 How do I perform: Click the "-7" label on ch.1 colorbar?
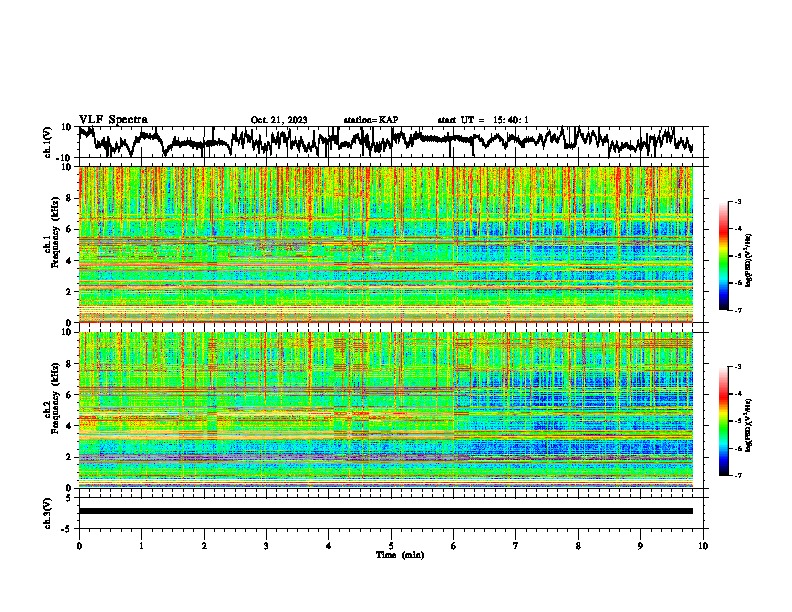(737, 310)
